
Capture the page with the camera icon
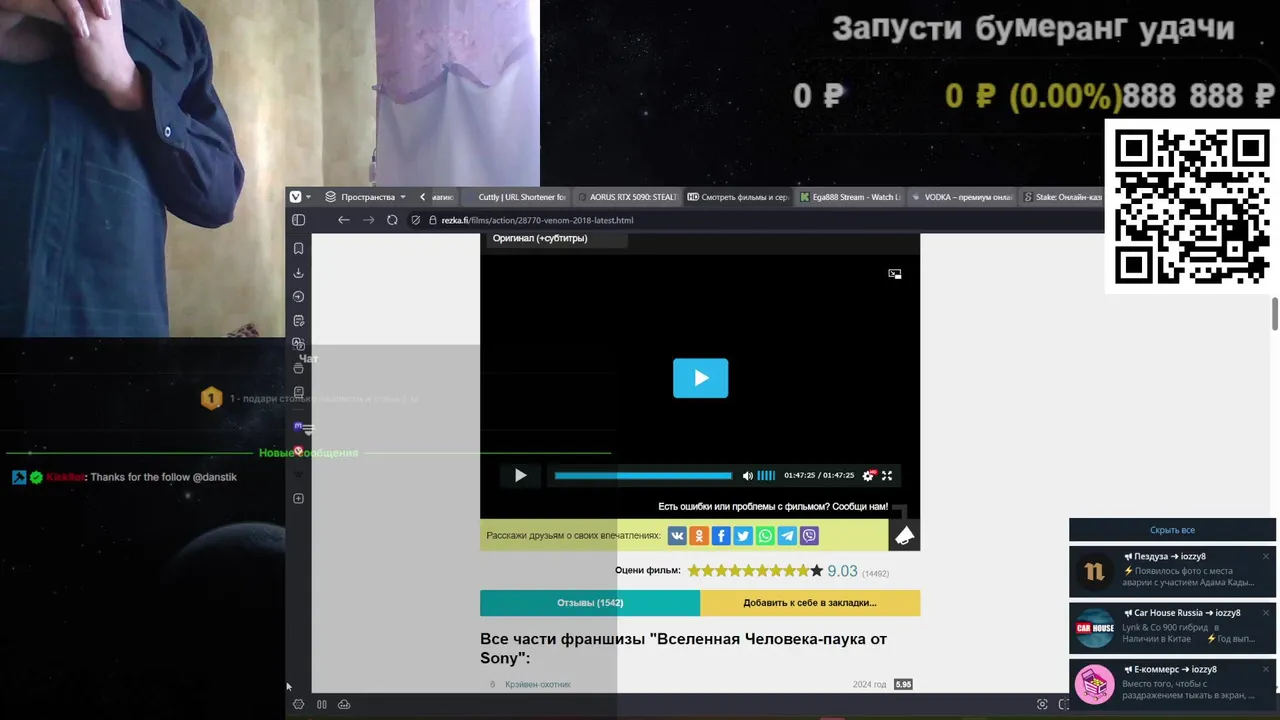pyautogui.click(x=1042, y=704)
